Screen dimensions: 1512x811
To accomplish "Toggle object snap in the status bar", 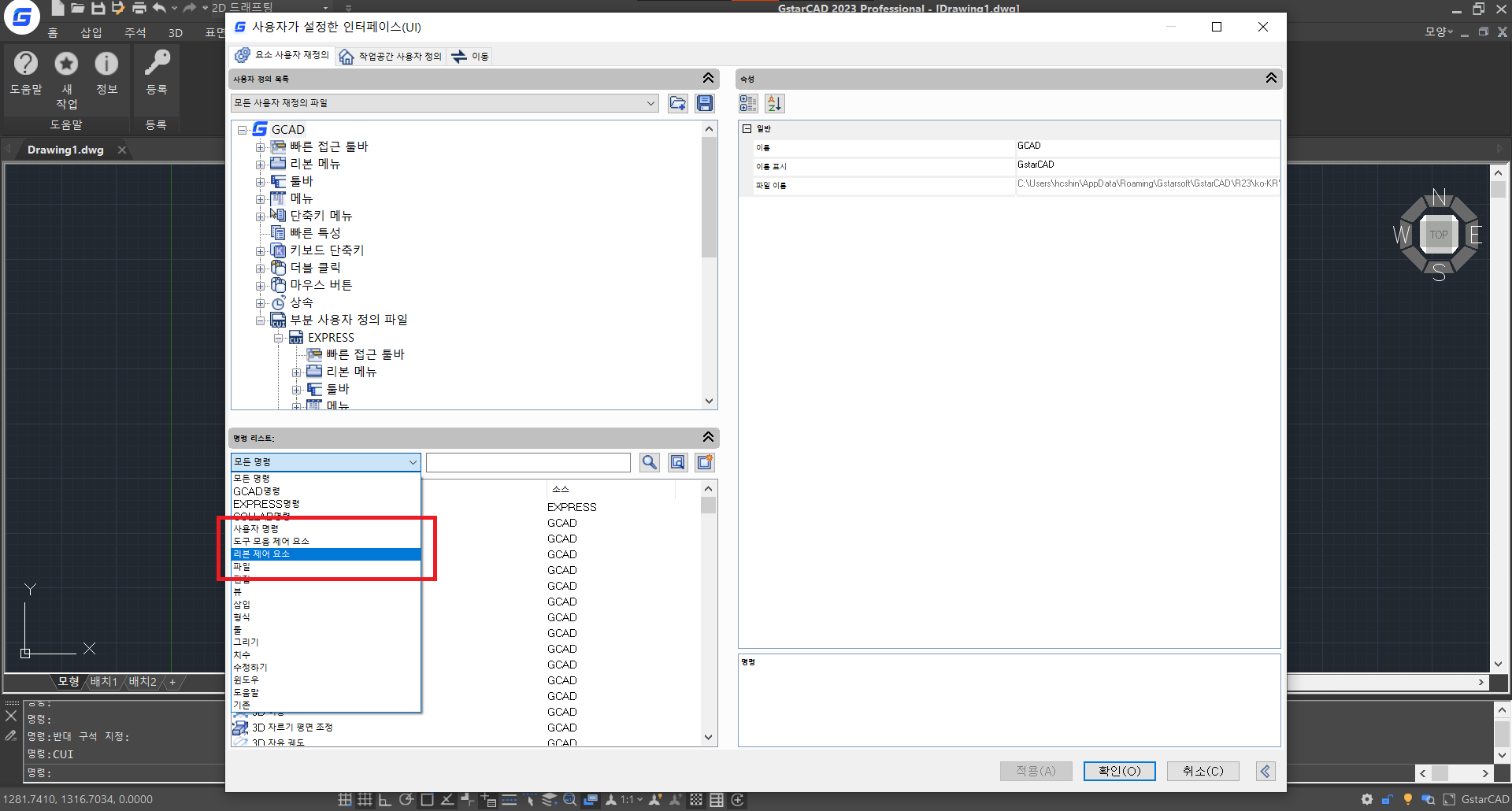I will [x=427, y=799].
